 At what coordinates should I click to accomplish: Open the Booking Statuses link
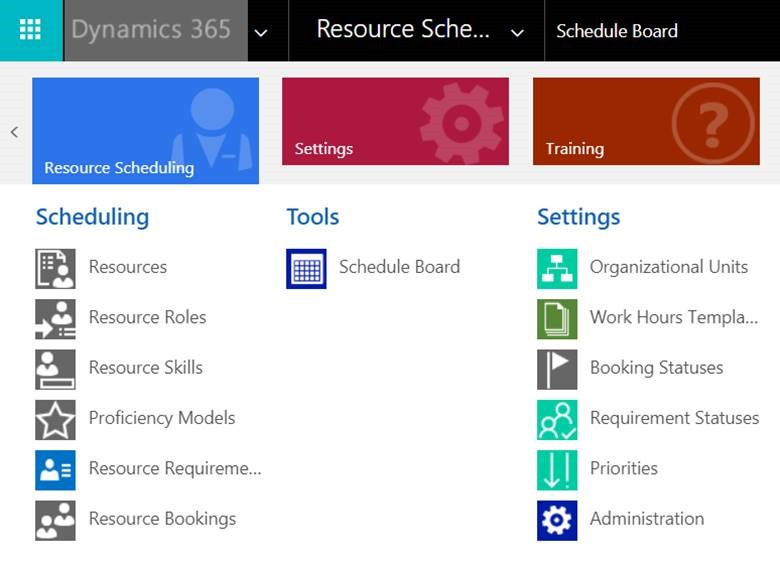(x=657, y=368)
